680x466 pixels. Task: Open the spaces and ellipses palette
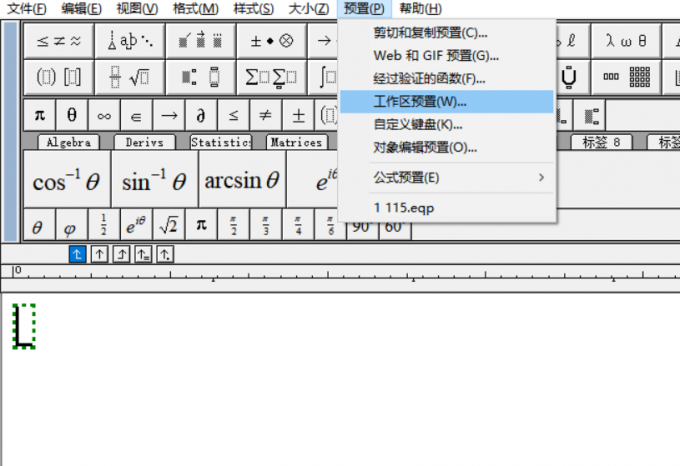pyautogui.click(x=130, y=41)
